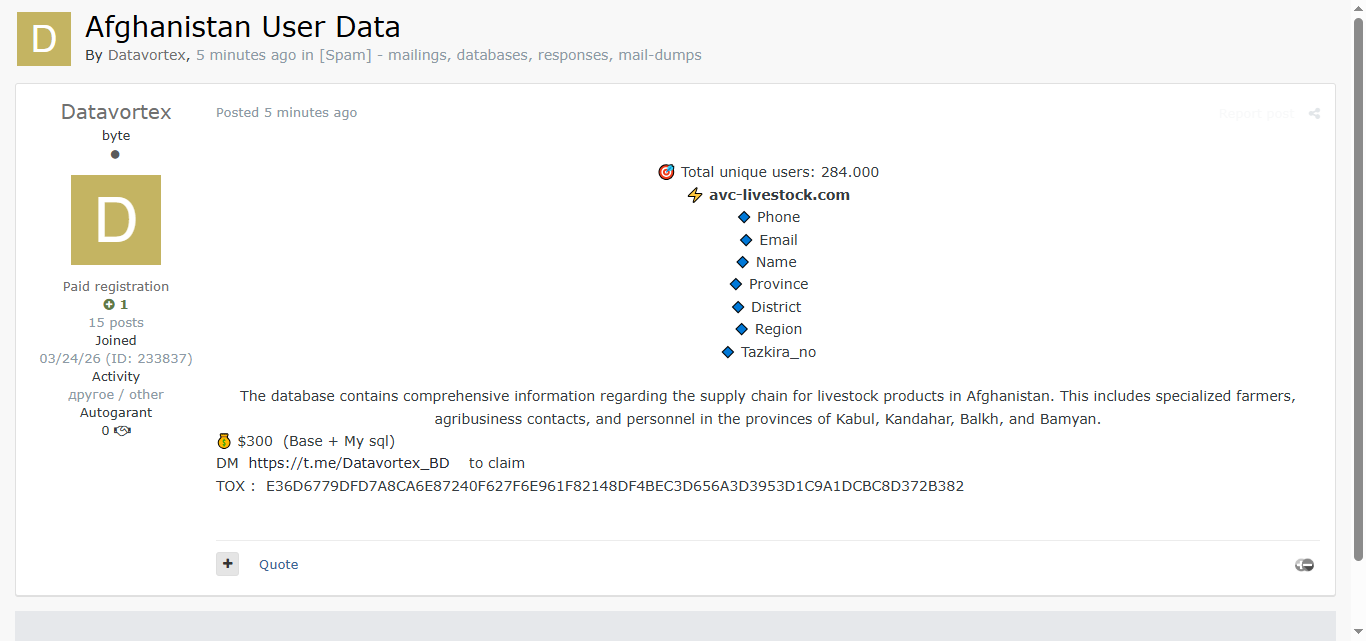Click the joined date with ID 233837
The image size is (1366, 641).
(116, 359)
